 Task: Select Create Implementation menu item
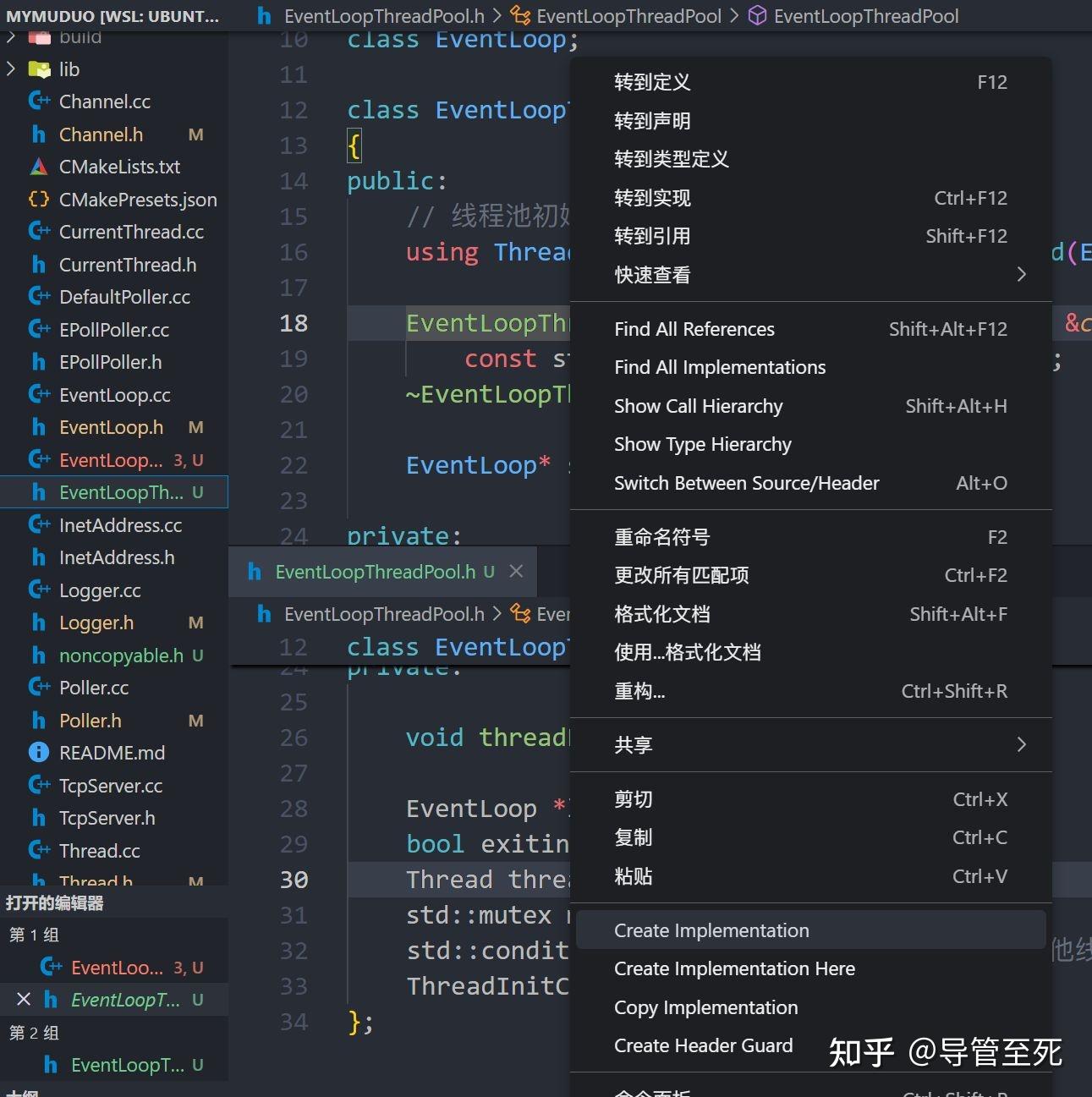click(810, 930)
